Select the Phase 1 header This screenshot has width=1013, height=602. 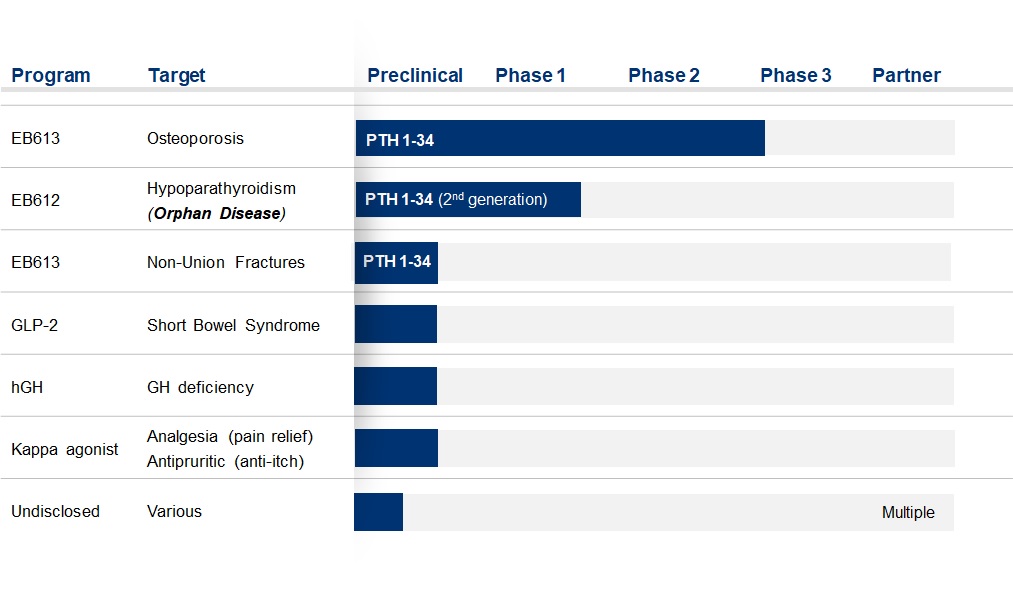[530, 76]
